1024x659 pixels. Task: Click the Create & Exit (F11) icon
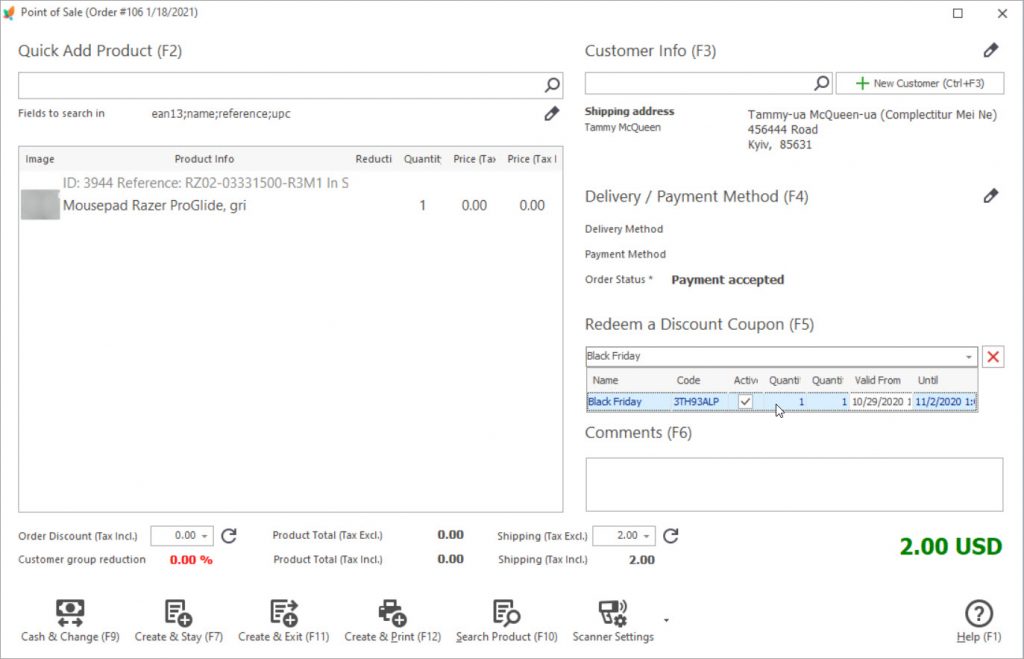coord(284,613)
